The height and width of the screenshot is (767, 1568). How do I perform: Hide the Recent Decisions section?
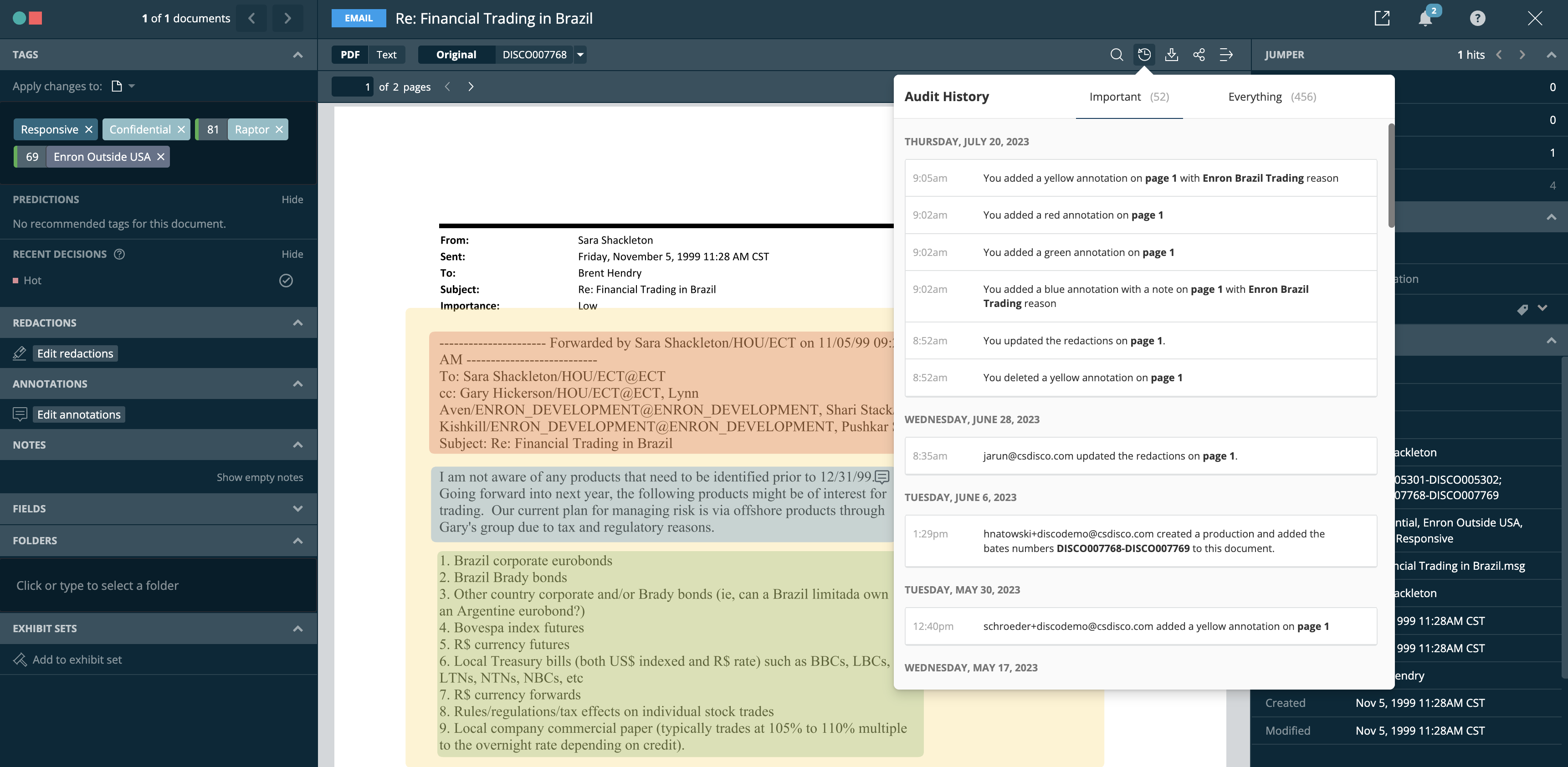click(x=292, y=254)
